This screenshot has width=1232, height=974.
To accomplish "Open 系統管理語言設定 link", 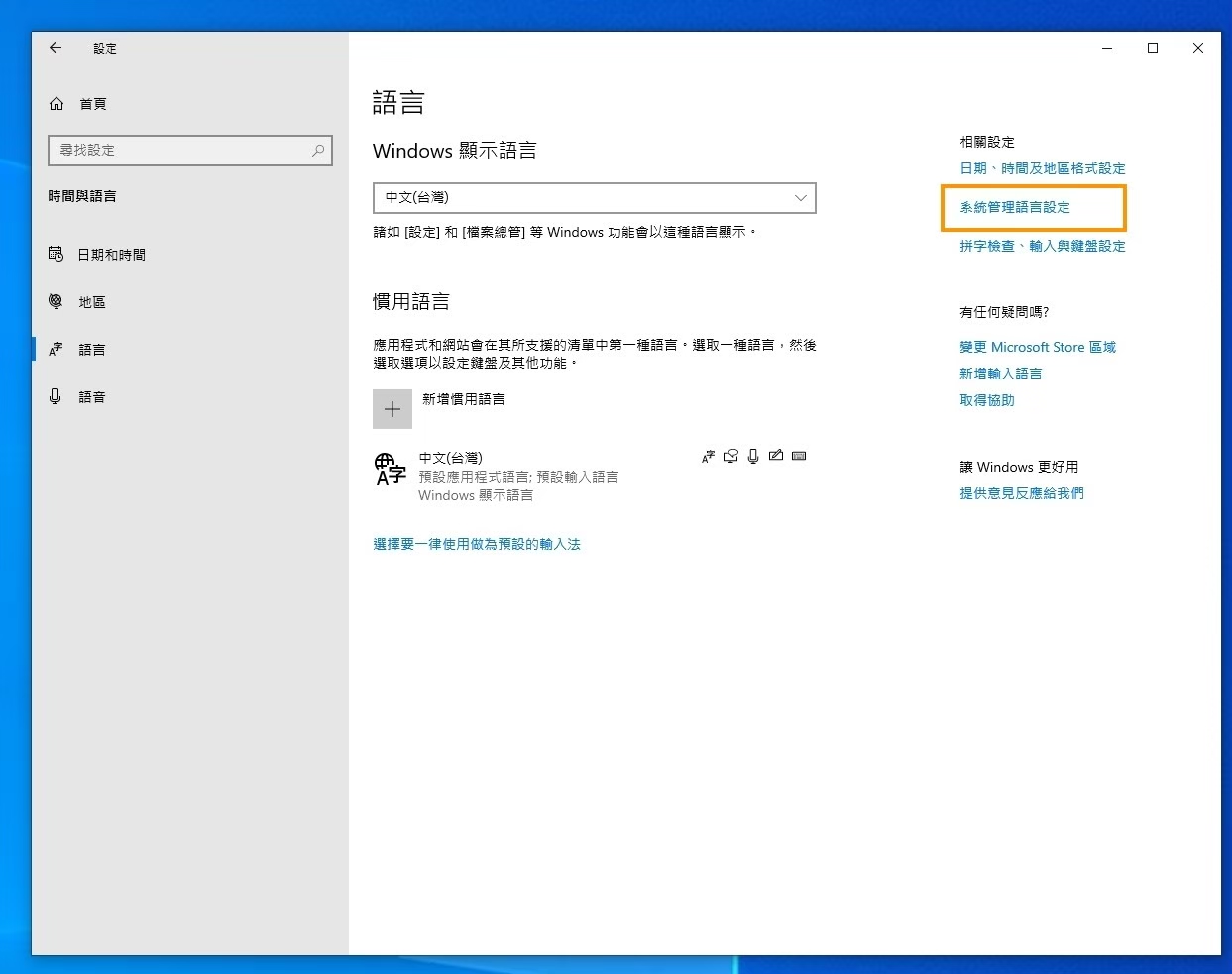I will click(x=1015, y=207).
